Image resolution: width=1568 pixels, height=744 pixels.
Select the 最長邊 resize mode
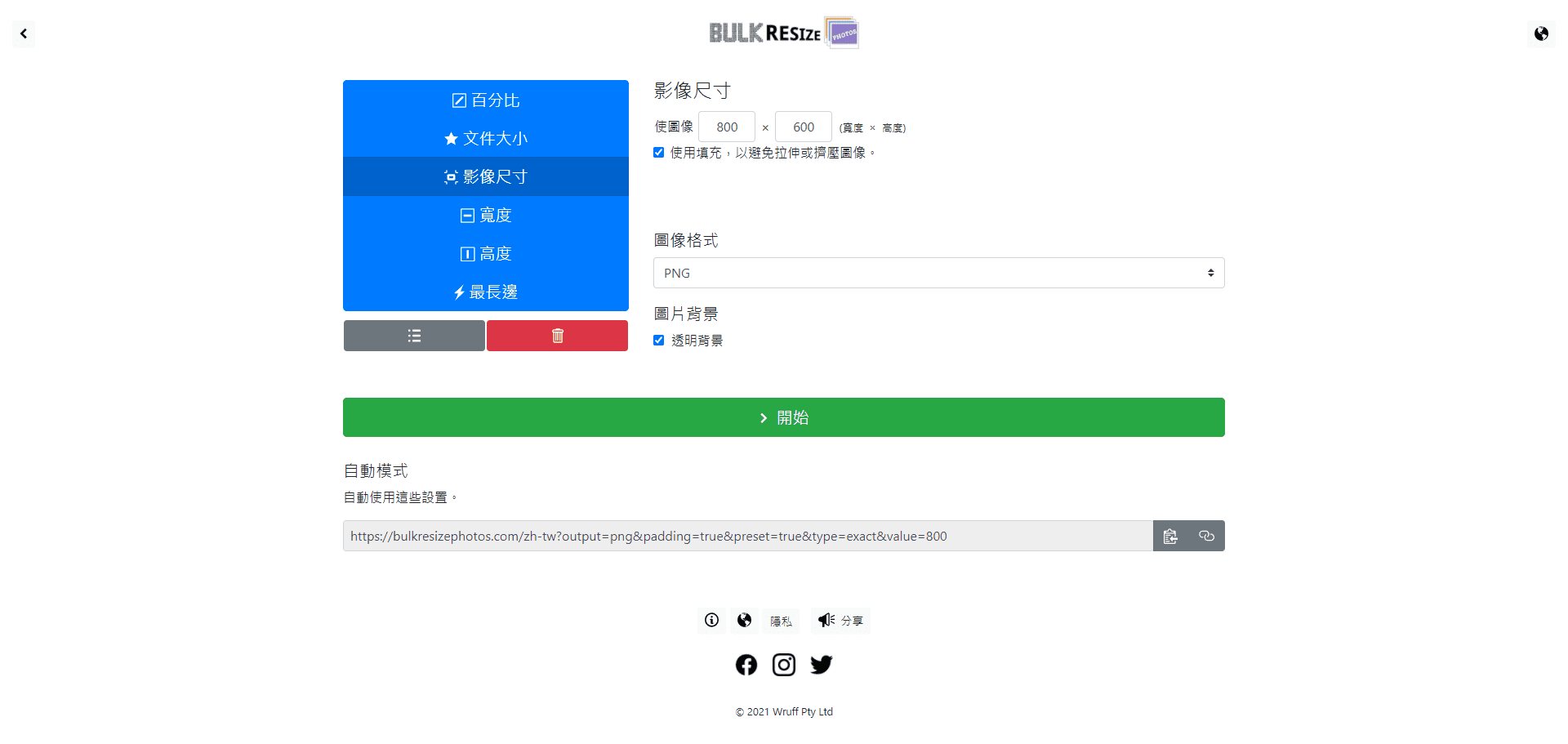[x=486, y=292]
